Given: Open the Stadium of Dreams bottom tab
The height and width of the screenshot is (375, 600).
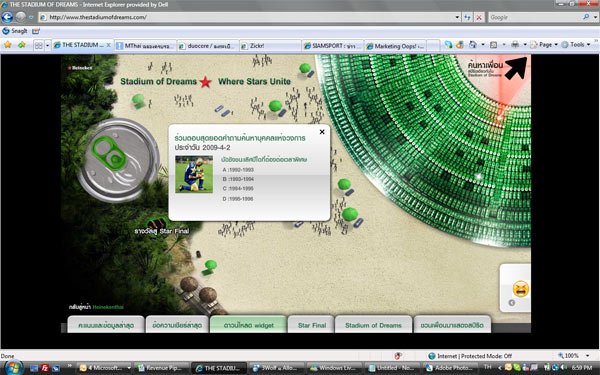Looking at the screenshot, I should [373, 325].
